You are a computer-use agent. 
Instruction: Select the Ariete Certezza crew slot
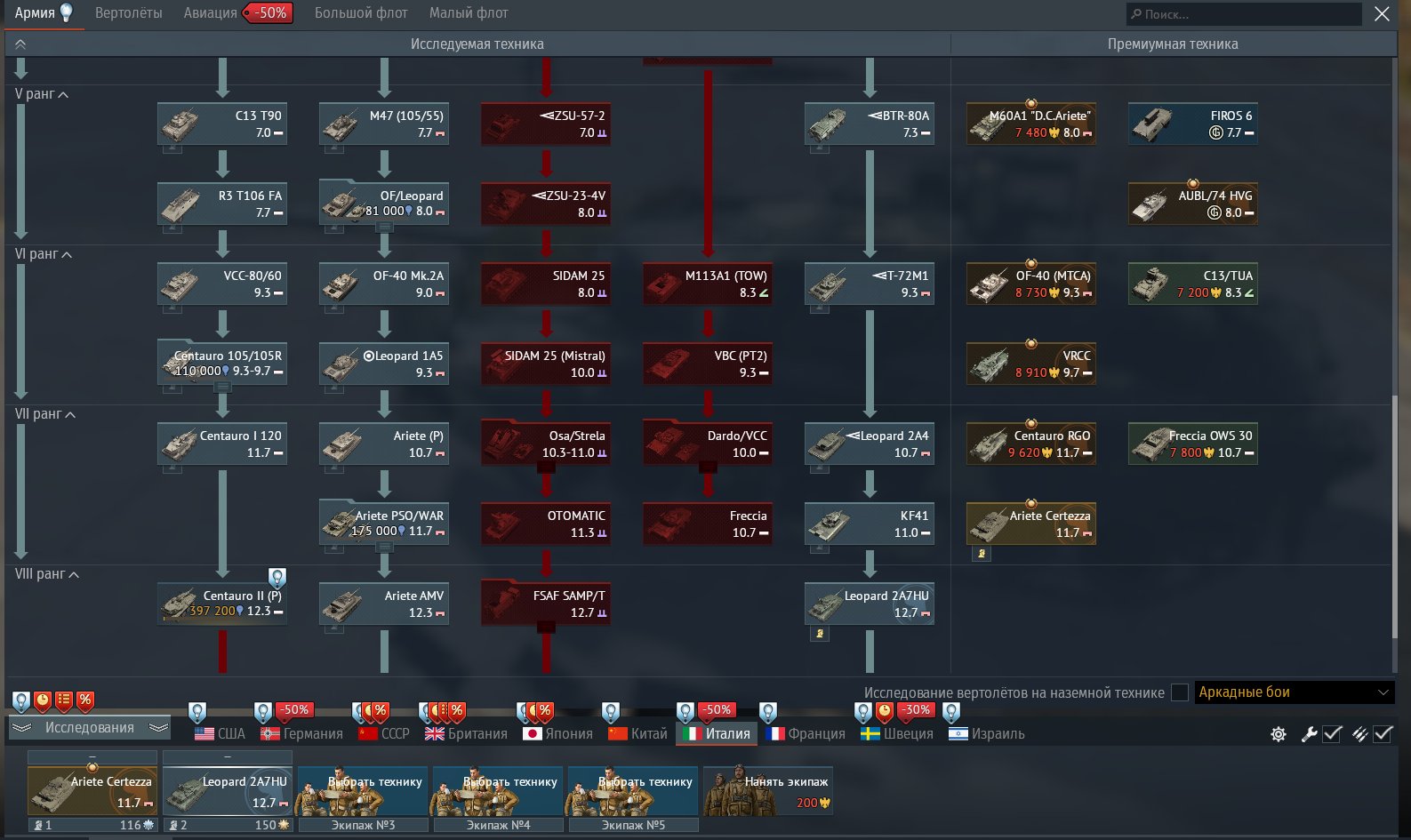click(x=92, y=791)
